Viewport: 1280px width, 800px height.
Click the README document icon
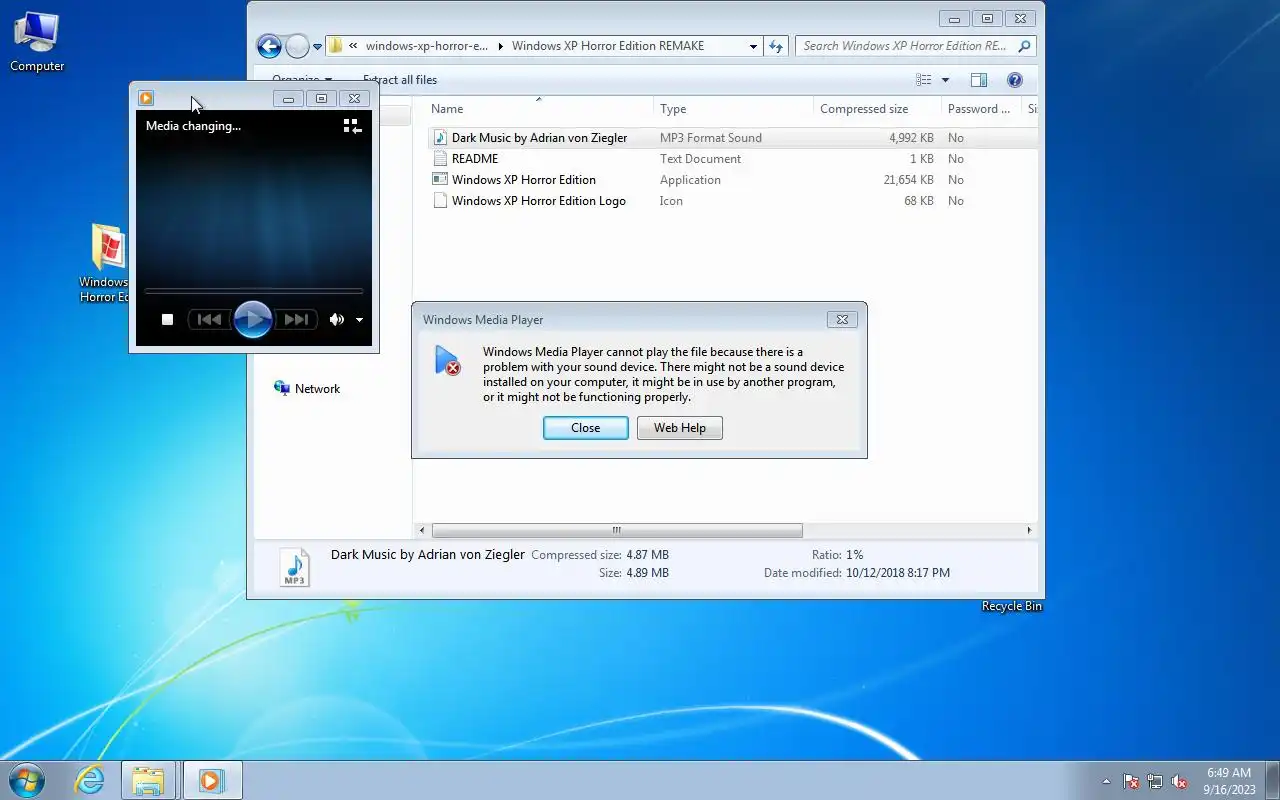[x=440, y=158]
